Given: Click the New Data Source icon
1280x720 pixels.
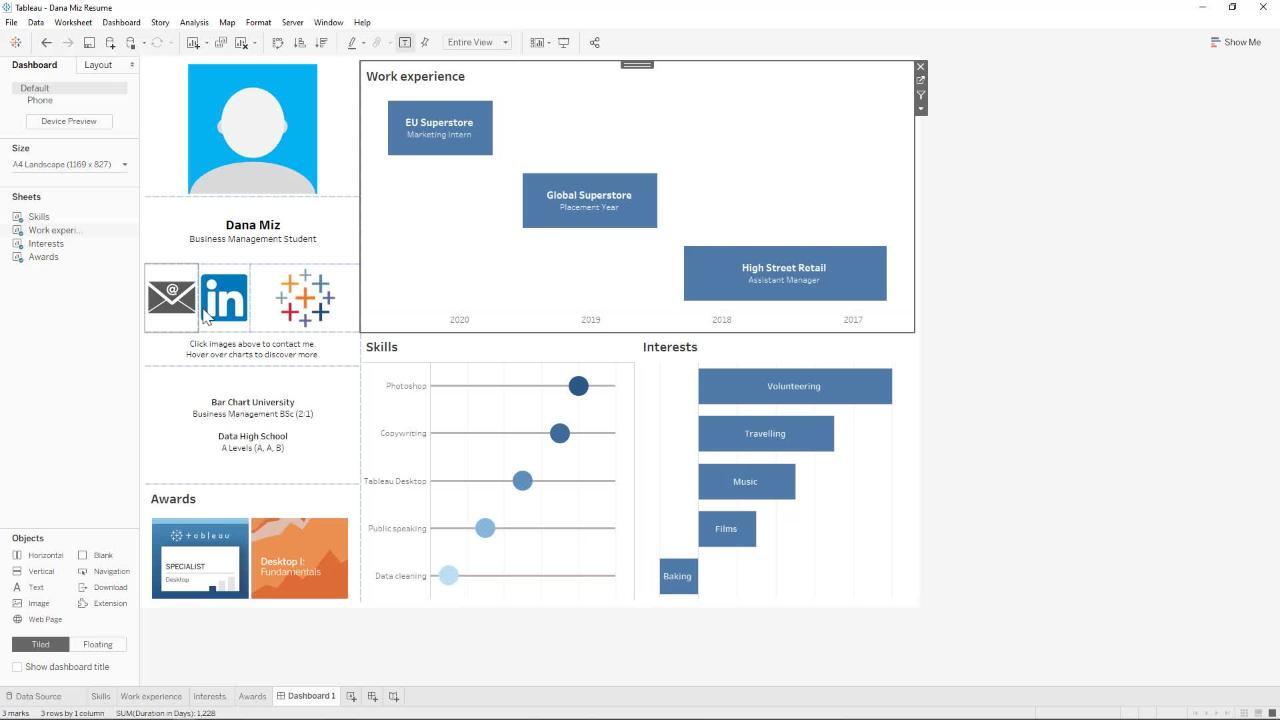Looking at the screenshot, I should click(x=110, y=42).
